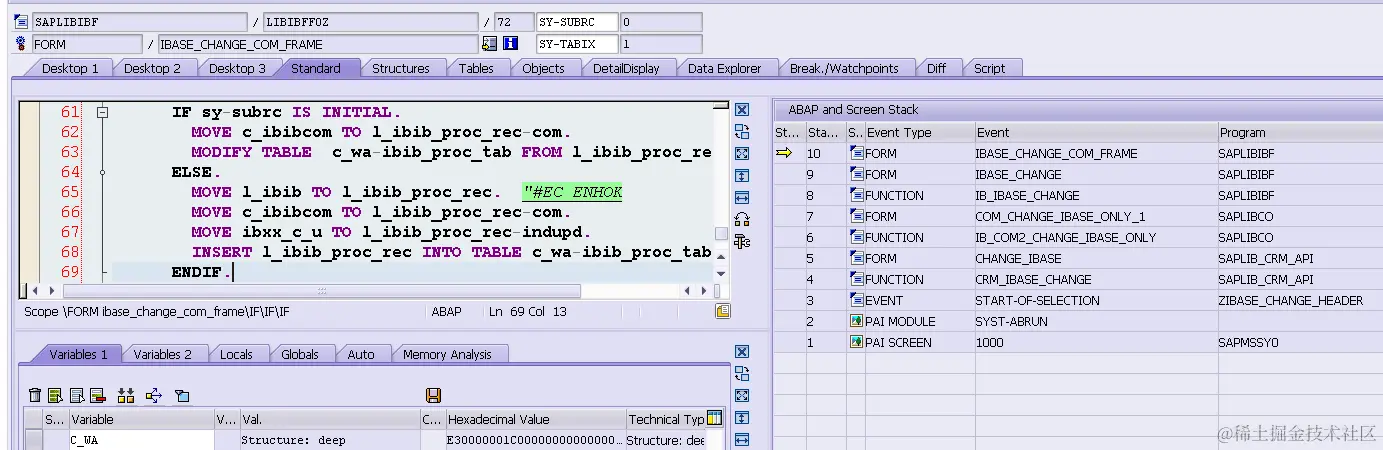1383x450 pixels.
Task: Click the FORM event icon in header
Action: (x=22, y=44)
